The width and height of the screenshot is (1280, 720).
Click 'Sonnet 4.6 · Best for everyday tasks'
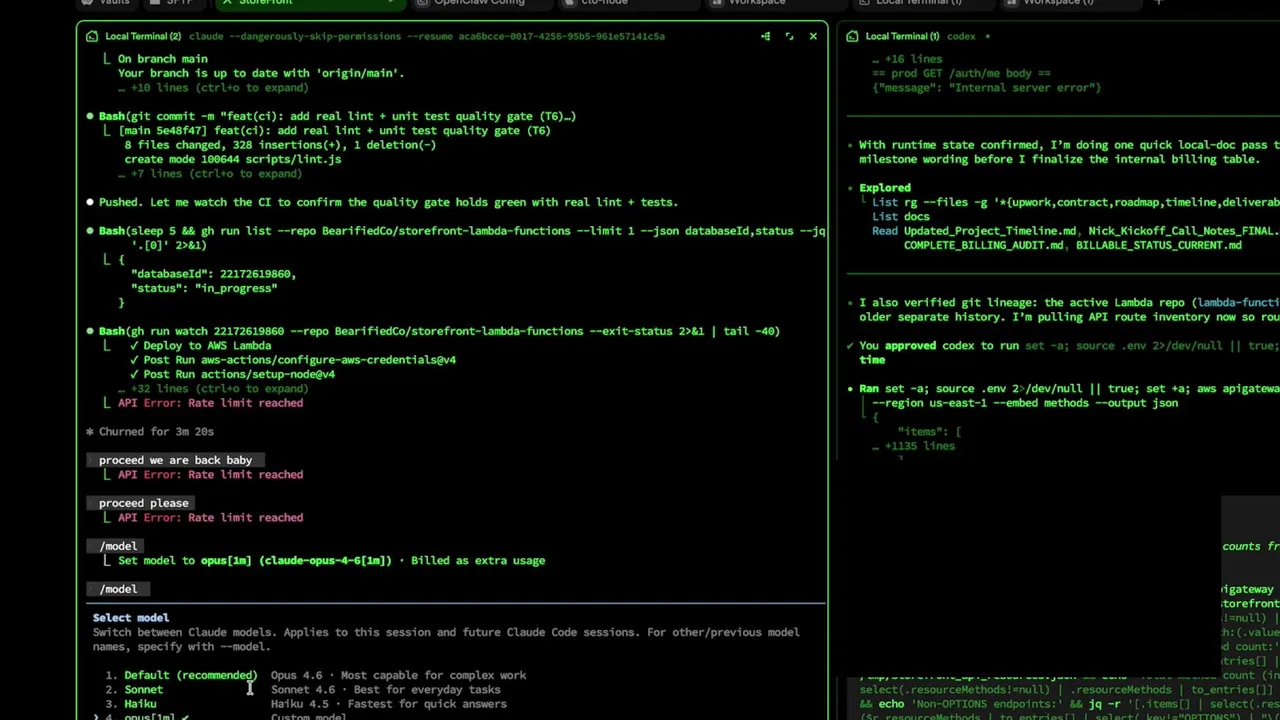click(385, 689)
